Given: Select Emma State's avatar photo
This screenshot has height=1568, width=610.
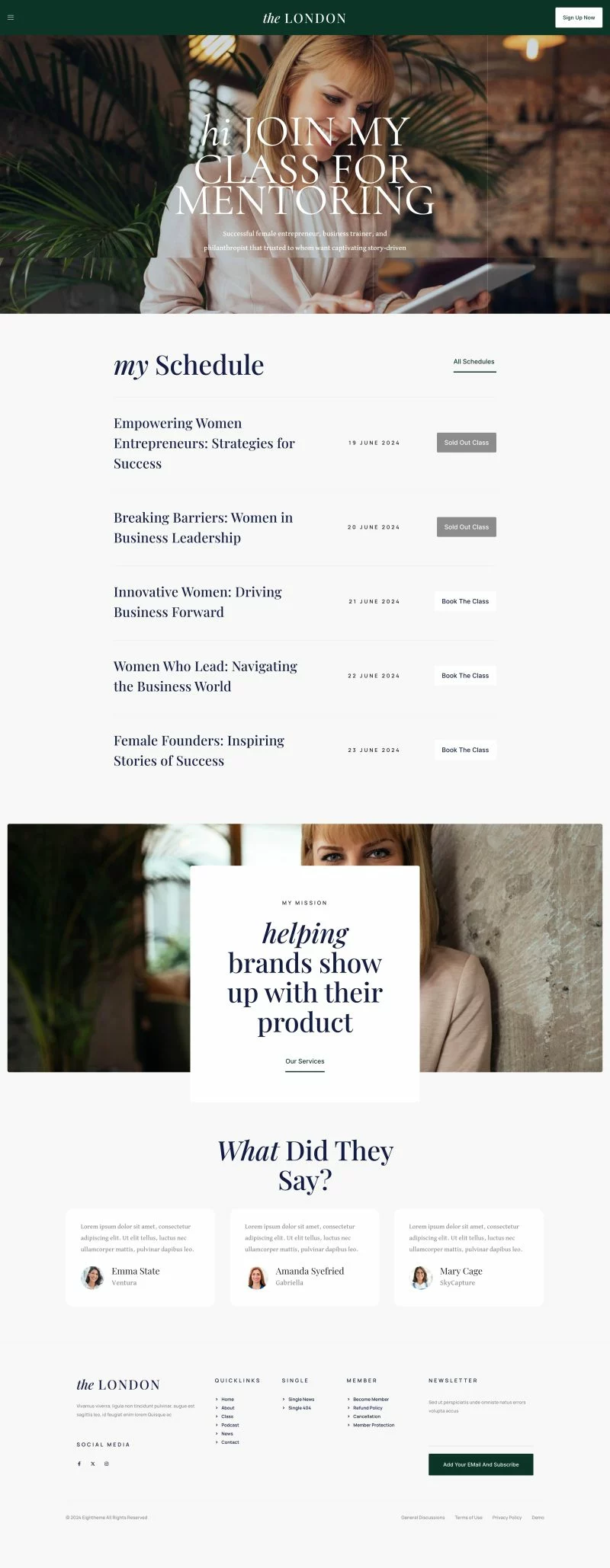Looking at the screenshot, I should (x=92, y=1277).
